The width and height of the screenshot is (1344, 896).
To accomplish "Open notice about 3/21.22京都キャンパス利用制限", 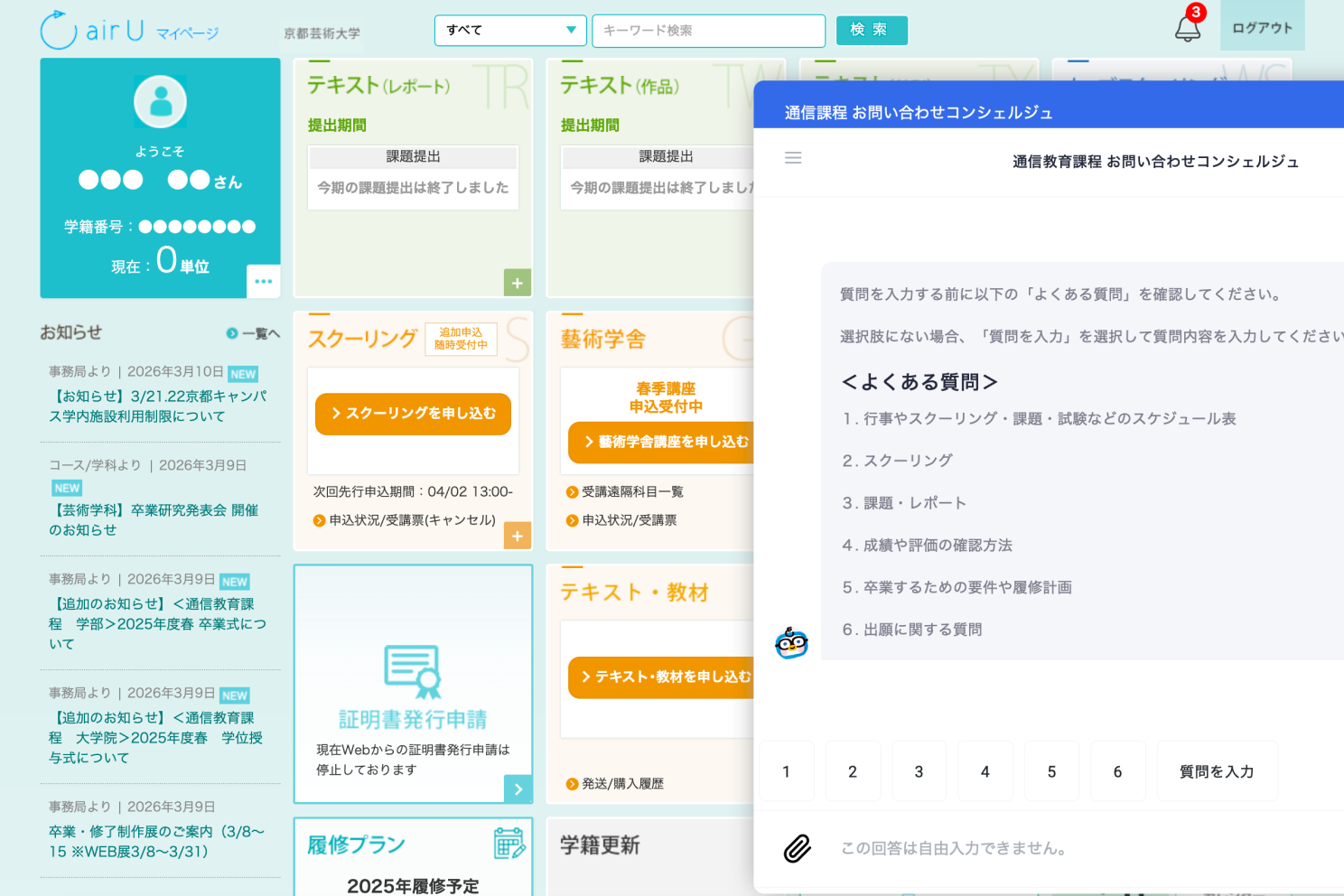I will click(x=158, y=406).
